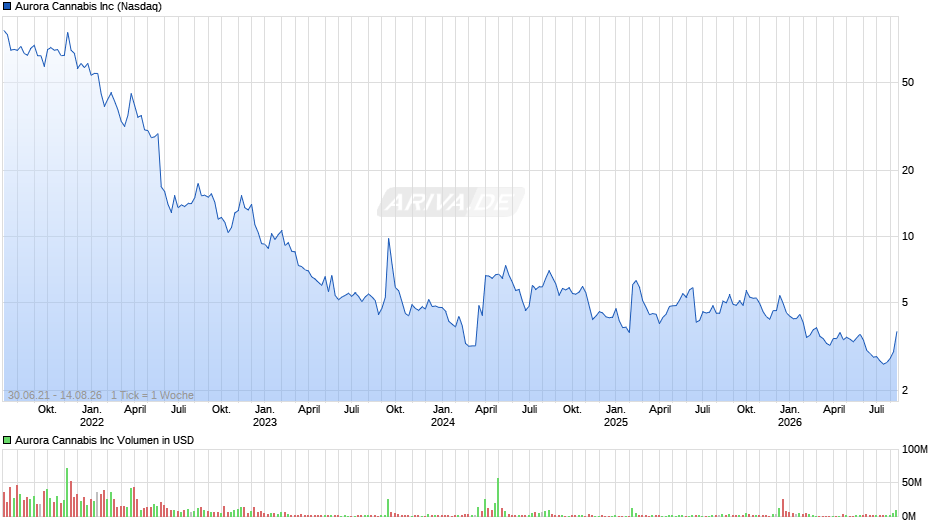This screenshot has width=940, height=526.
Task: Click the tallest green volume bar in late 2021
Action: 67,492
